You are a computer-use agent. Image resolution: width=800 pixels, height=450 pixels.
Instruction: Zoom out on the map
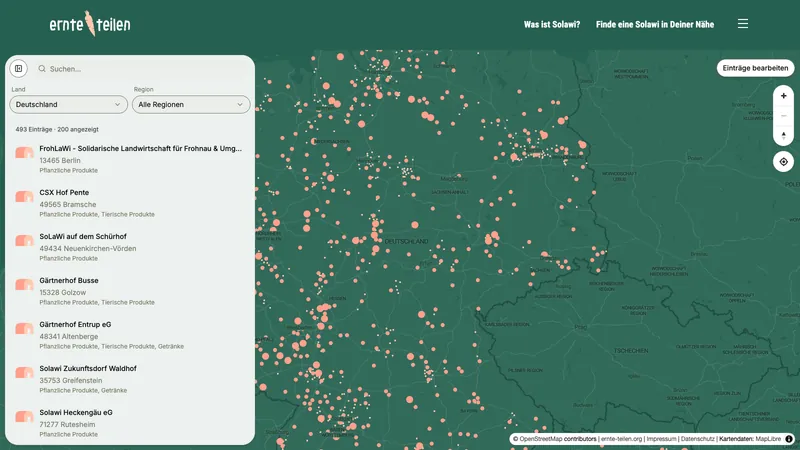coord(783,116)
